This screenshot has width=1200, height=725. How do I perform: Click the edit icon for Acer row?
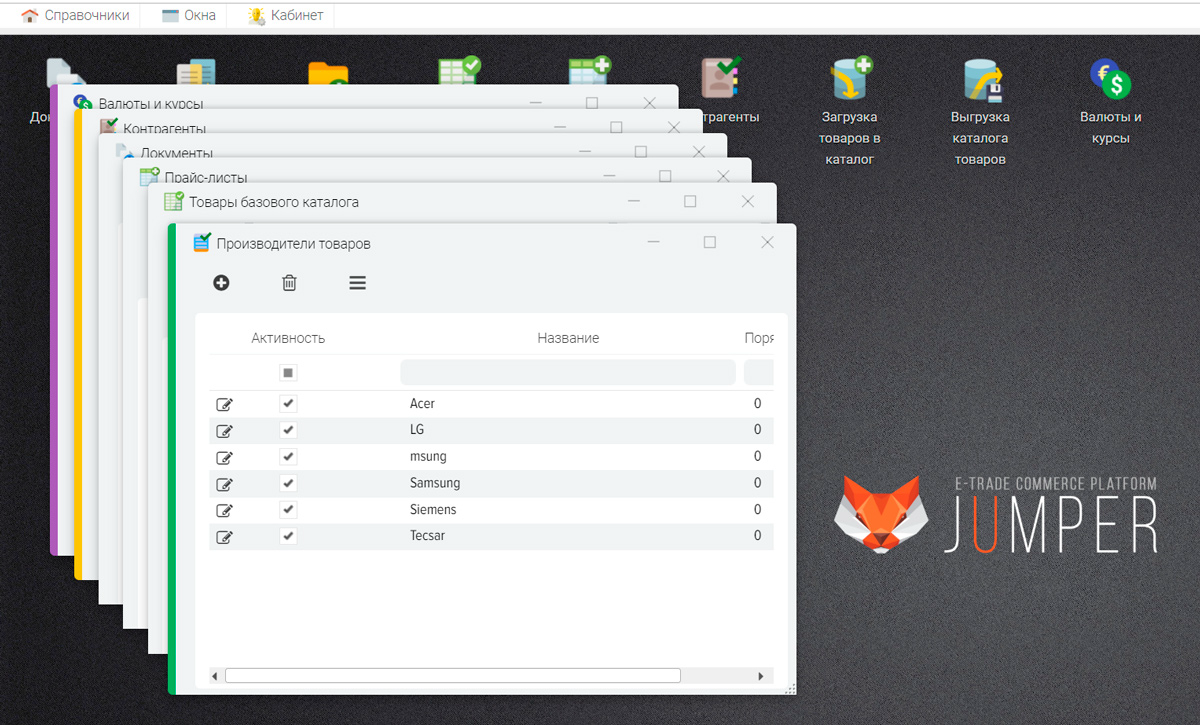click(x=225, y=404)
